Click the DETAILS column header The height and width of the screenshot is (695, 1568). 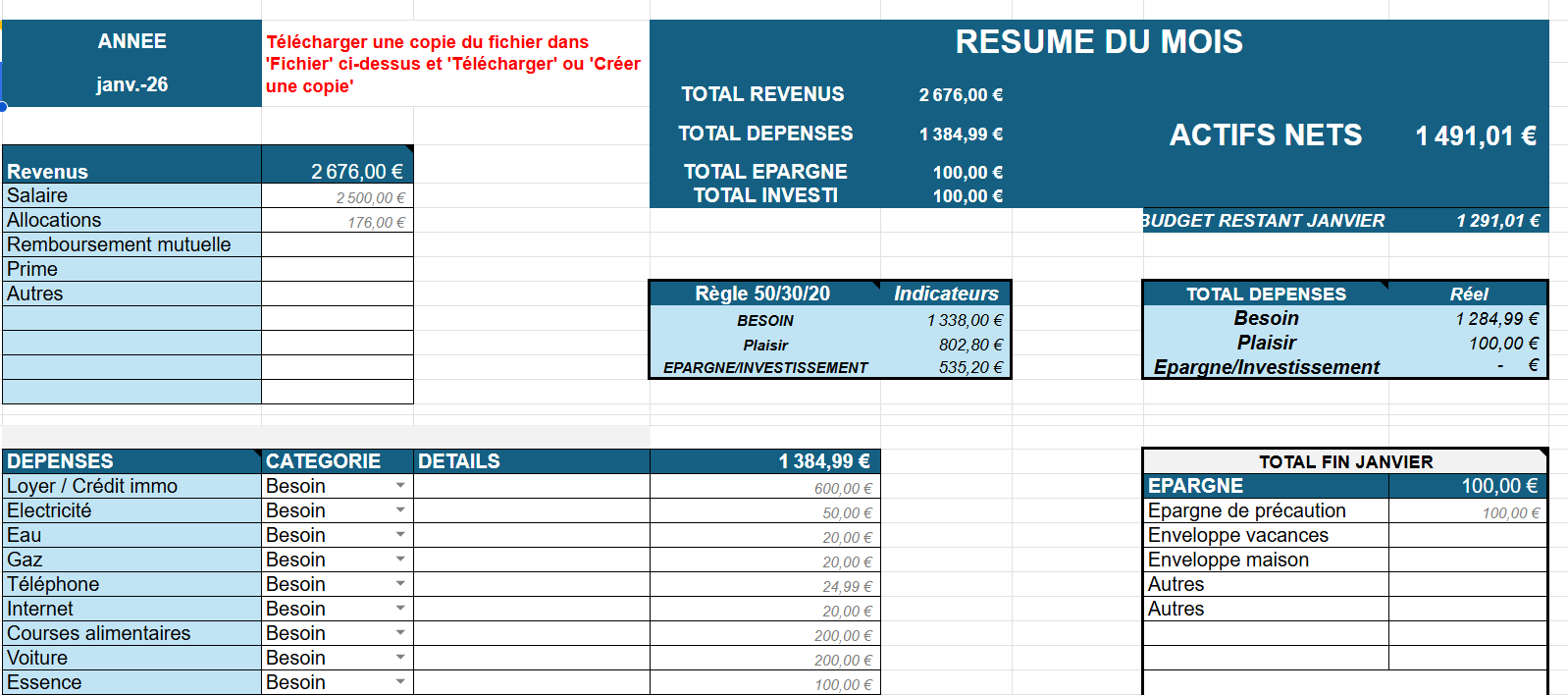click(x=532, y=461)
